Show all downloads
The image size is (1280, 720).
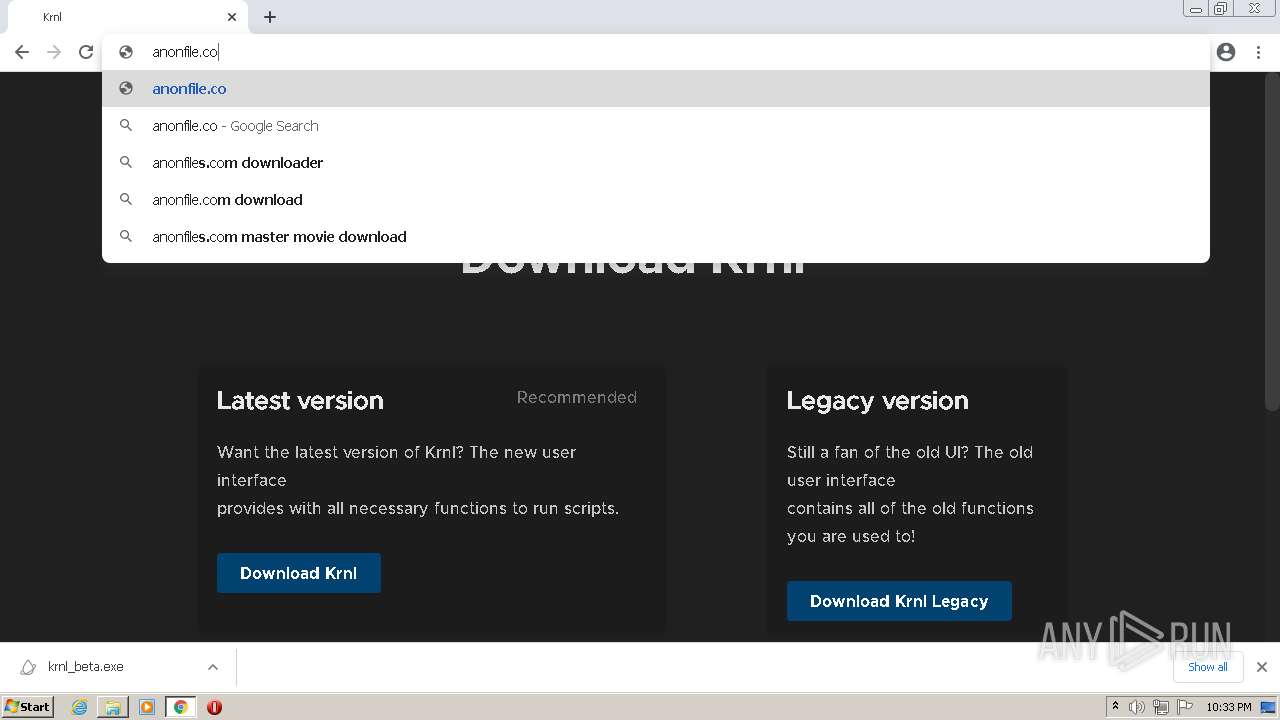[x=1207, y=667]
